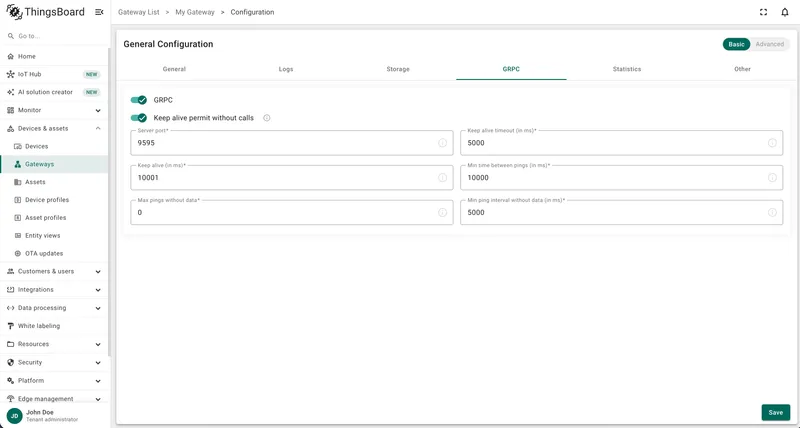Go to My Gateway breadcrumb
Screen dimensions: 800x428
(195, 12)
